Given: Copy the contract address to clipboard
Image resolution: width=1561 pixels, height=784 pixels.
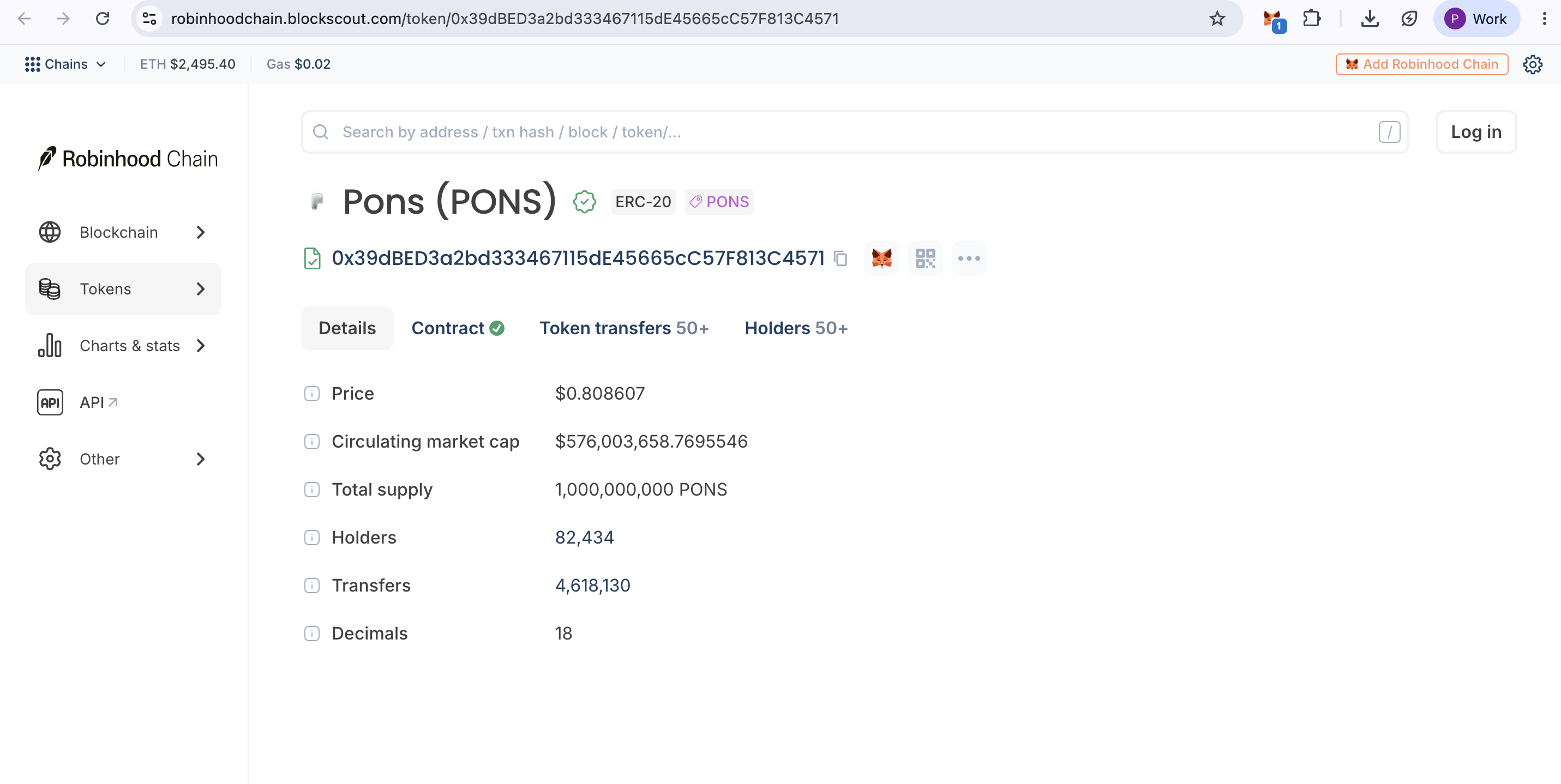Looking at the screenshot, I should (x=840, y=259).
